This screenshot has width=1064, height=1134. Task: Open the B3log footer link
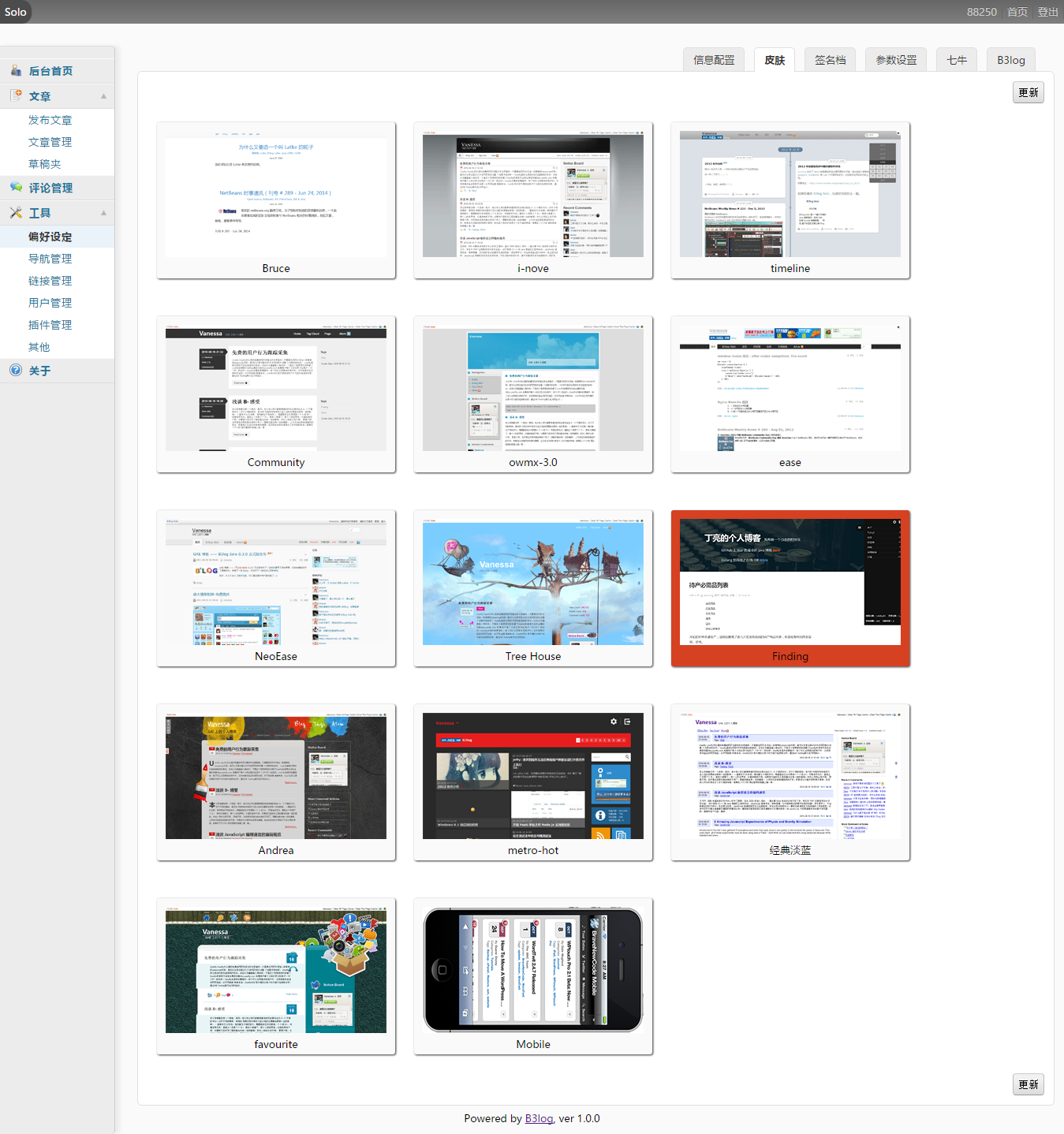click(x=539, y=1118)
